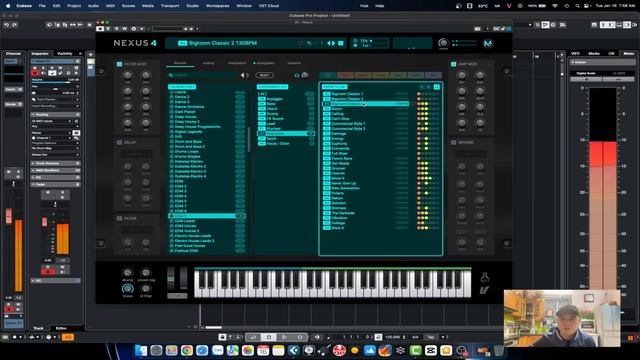Click the grid view icon in preset panel header
Image resolution: width=640 pixels, height=360 pixels.
pyautogui.click(x=436, y=87)
